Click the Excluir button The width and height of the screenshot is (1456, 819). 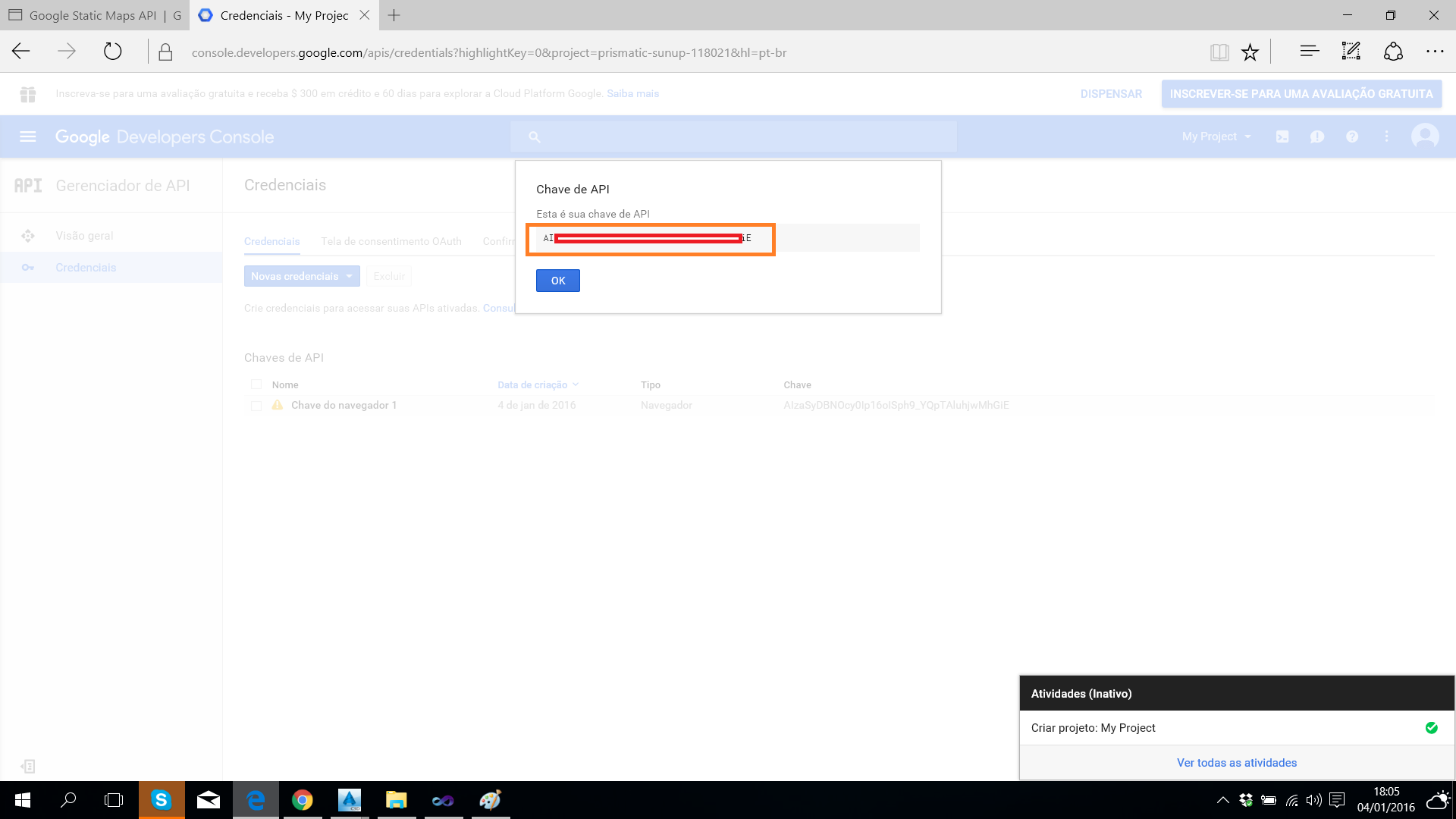pos(389,276)
